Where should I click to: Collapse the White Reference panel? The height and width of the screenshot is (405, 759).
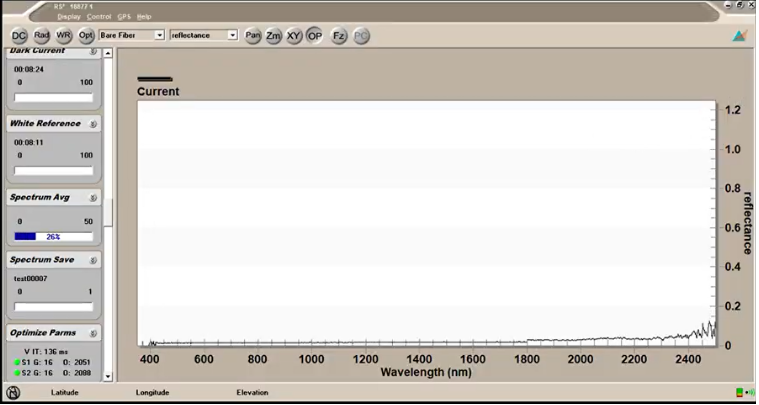click(93, 124)
